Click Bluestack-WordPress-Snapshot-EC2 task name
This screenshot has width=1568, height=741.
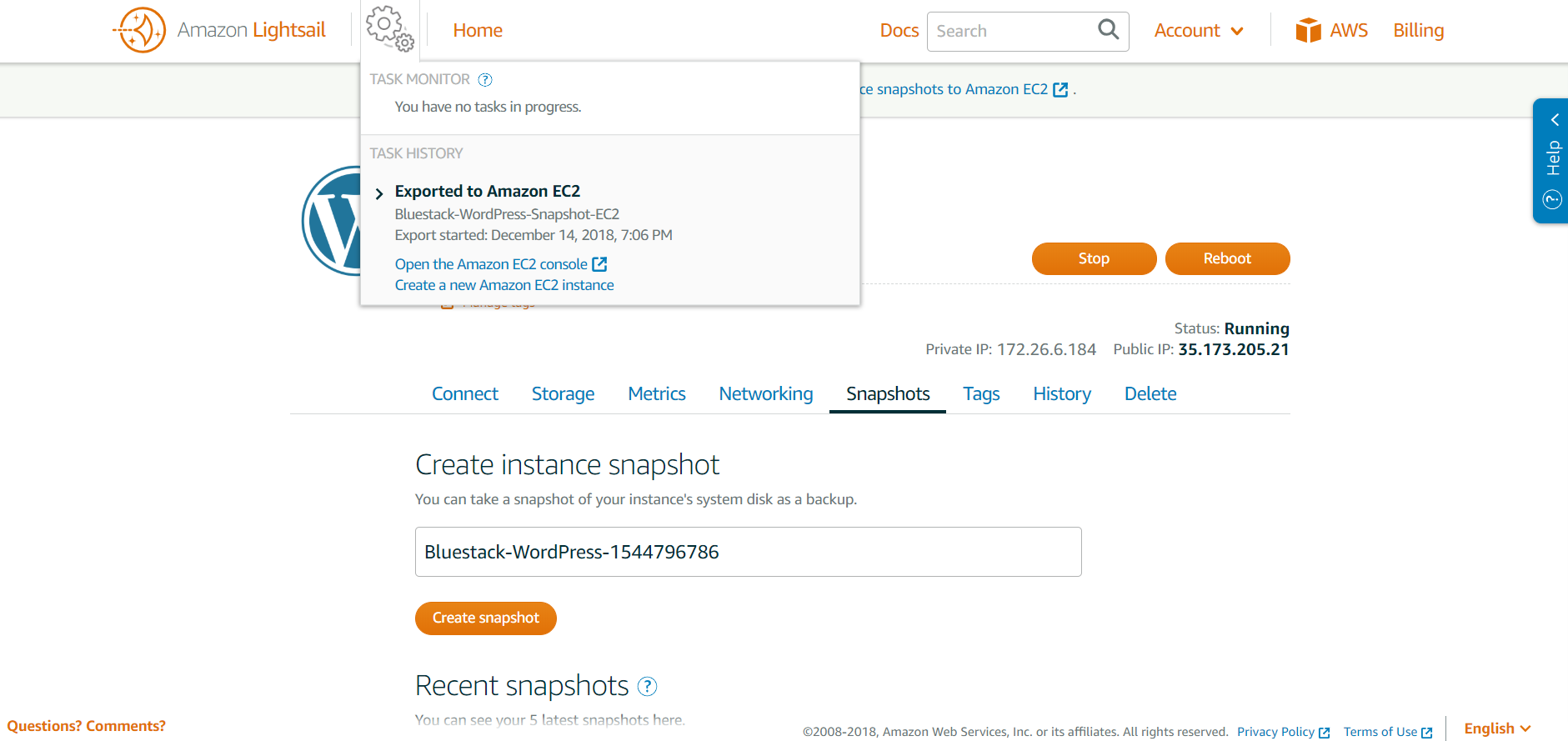[507, 214]
